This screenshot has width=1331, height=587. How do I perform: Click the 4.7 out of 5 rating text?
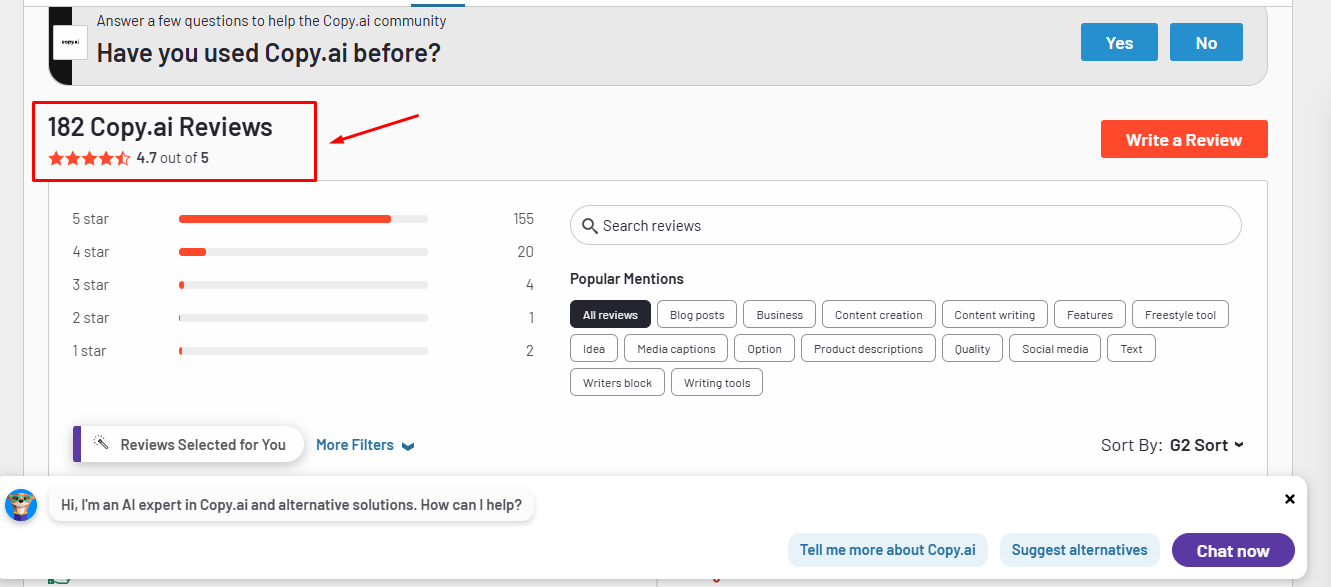(173, 158)
